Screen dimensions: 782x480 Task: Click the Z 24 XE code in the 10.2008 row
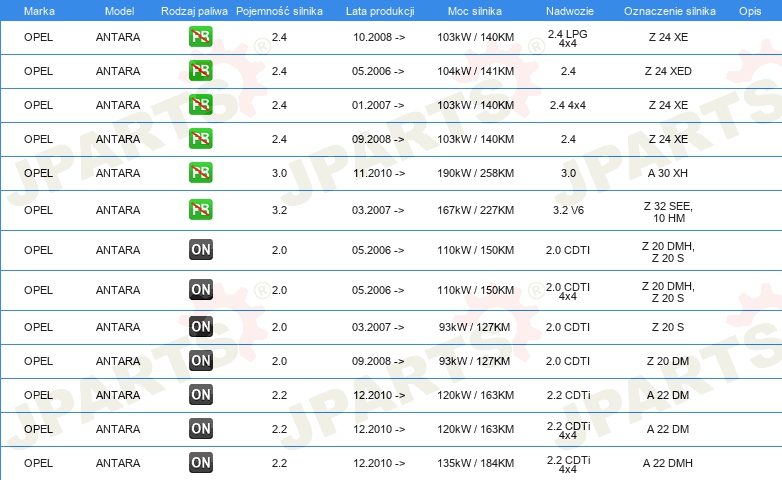point(668,37)
